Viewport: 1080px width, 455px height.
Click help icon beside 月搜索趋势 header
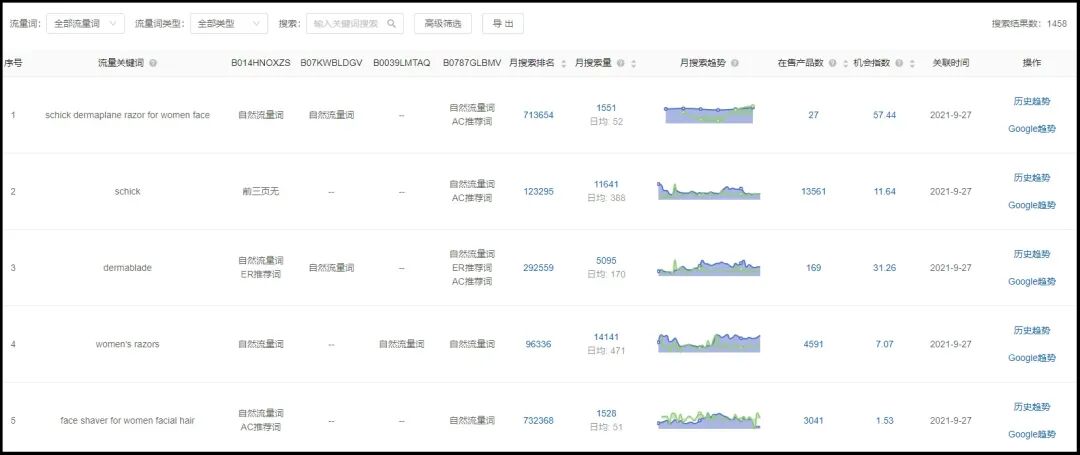point(735,63)
